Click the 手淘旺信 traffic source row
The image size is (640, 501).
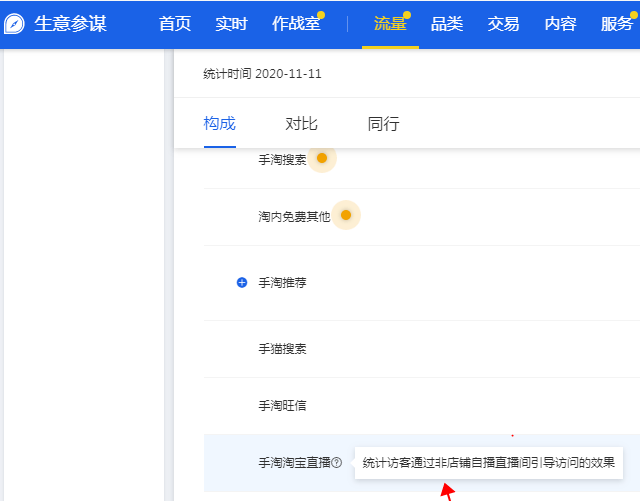[x=282, y=406]
